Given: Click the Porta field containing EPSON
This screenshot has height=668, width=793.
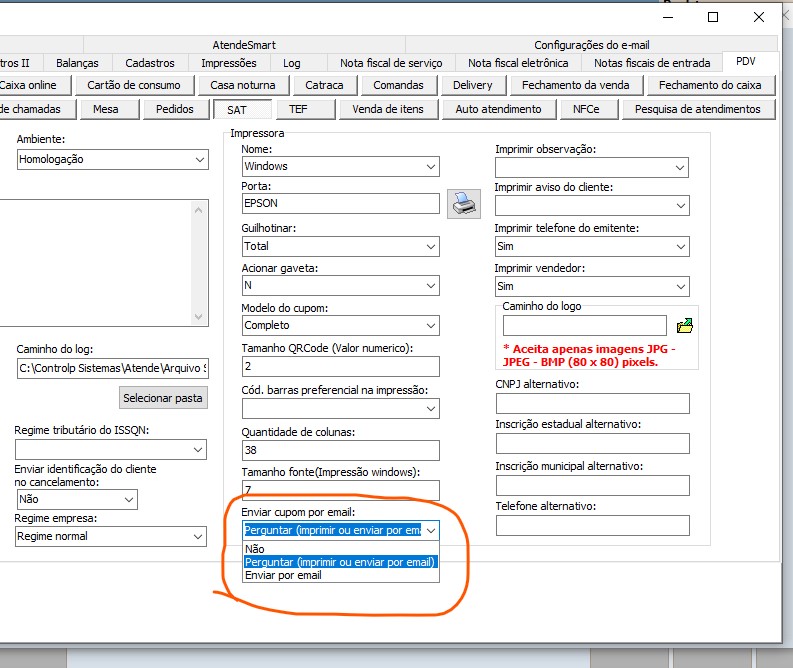Looking at the screenshot, I should tap(340, 203).
